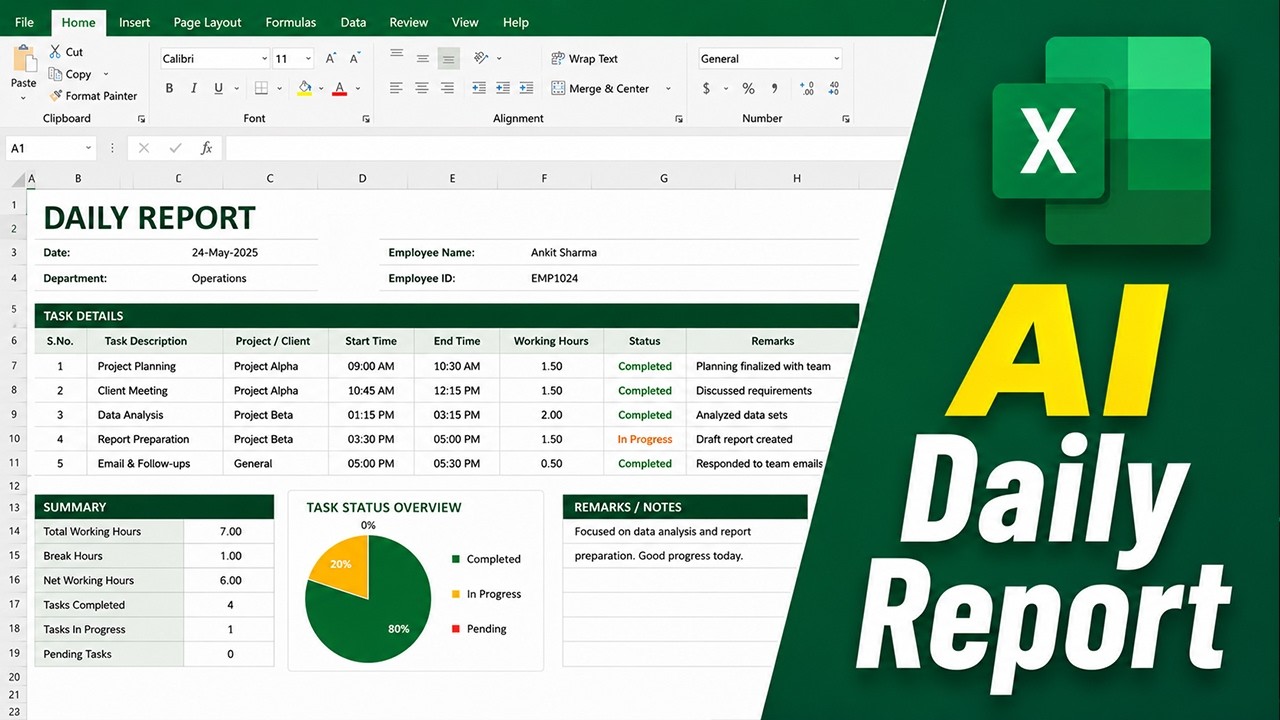Open Number group dialog launcher

(846, 119)
